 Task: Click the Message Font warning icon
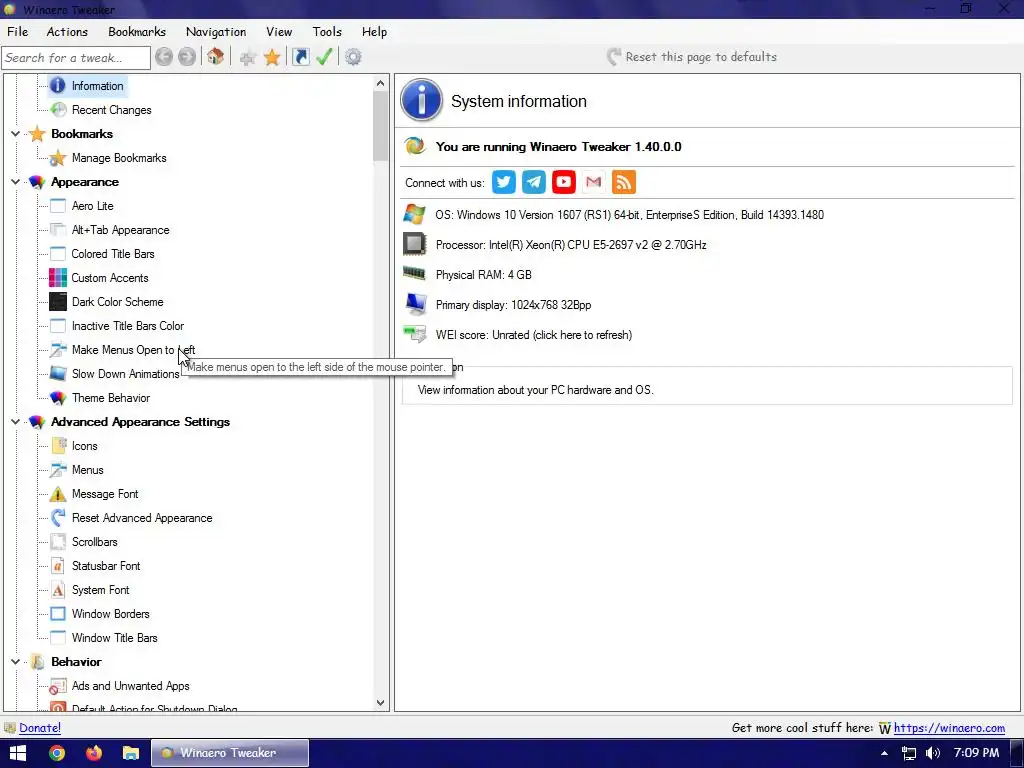58,494
